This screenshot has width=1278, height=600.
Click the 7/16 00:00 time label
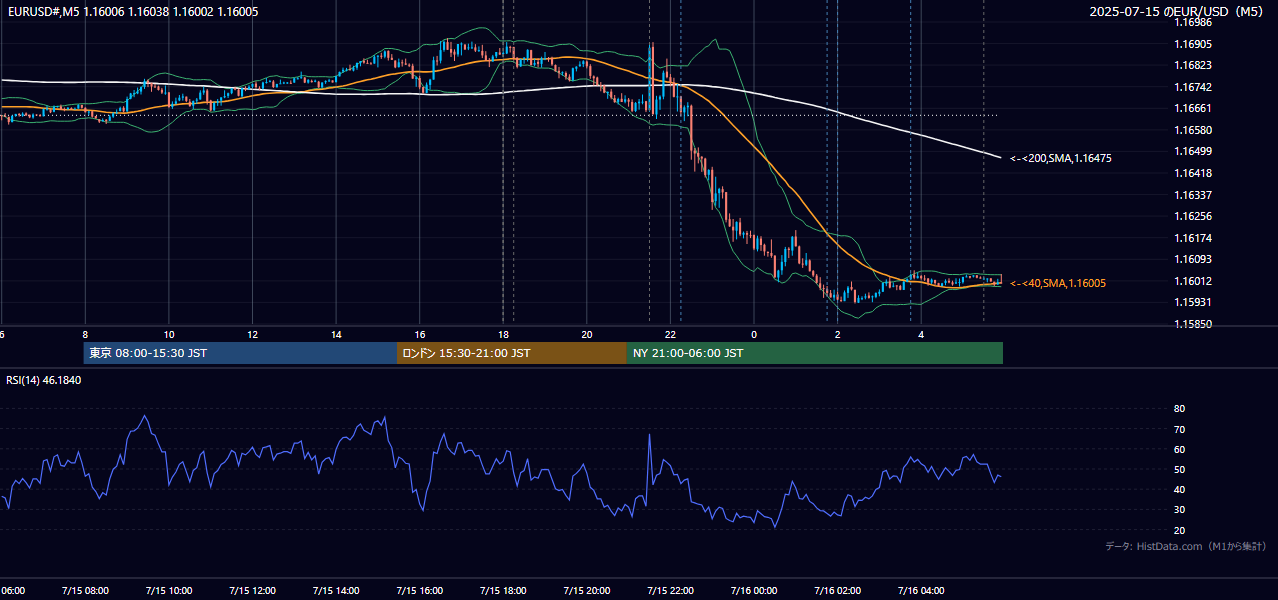coord(754,591)
